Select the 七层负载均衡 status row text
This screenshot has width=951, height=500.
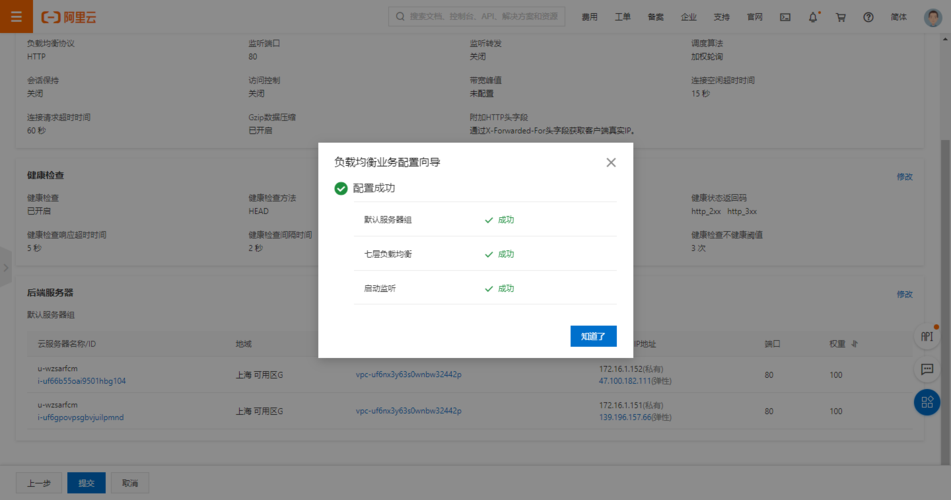[388, 254]
